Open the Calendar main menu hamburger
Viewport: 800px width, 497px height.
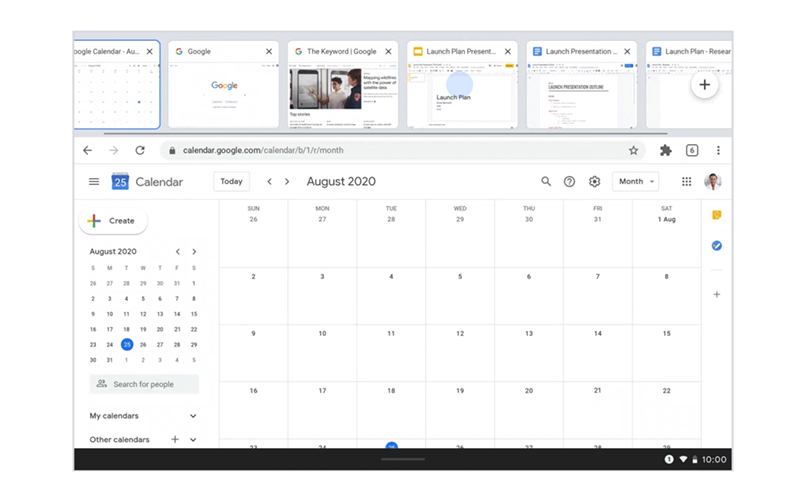click(94, 182)
